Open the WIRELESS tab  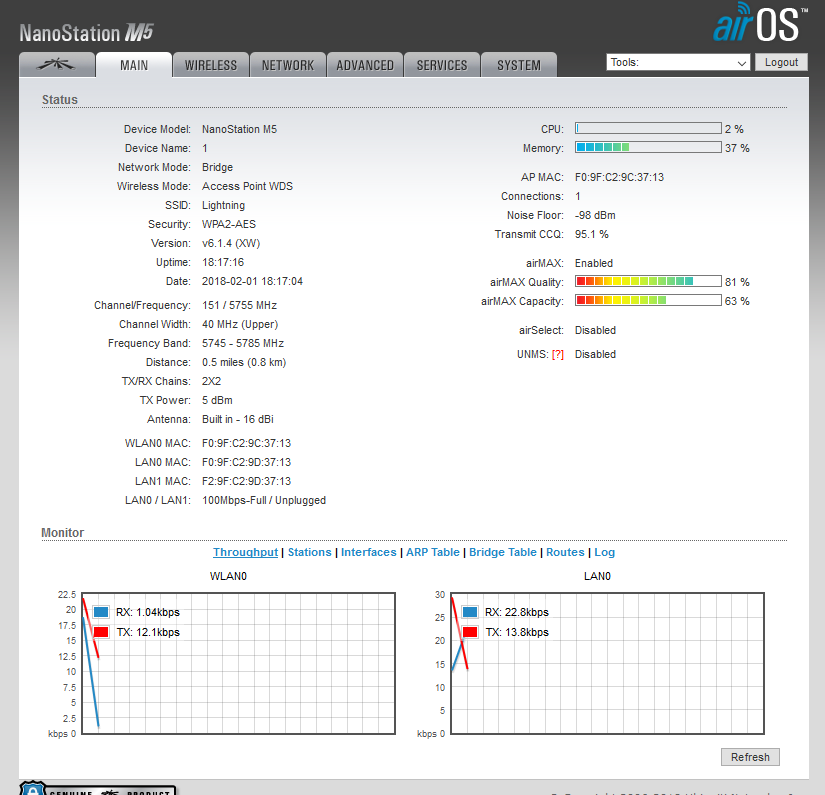(210, 65)
